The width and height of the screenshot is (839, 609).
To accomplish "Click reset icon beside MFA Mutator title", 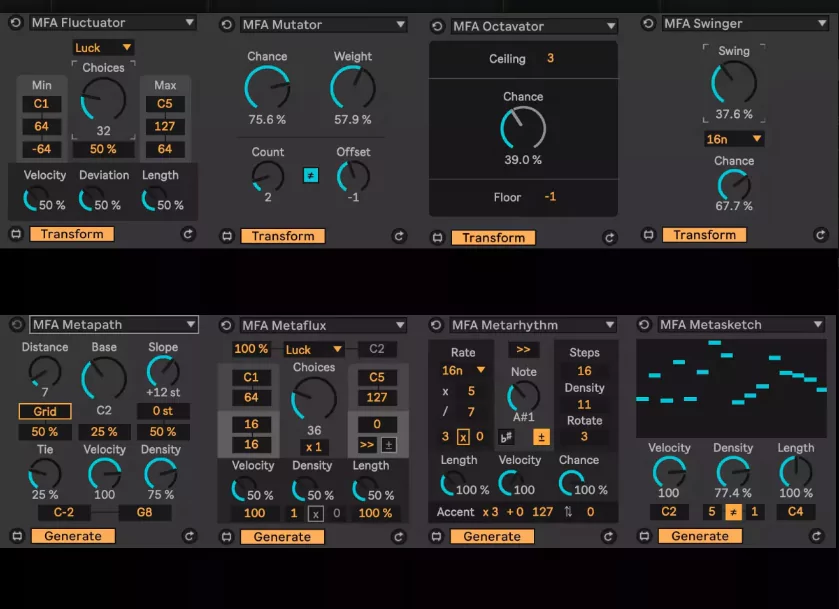I will (227, 25).
